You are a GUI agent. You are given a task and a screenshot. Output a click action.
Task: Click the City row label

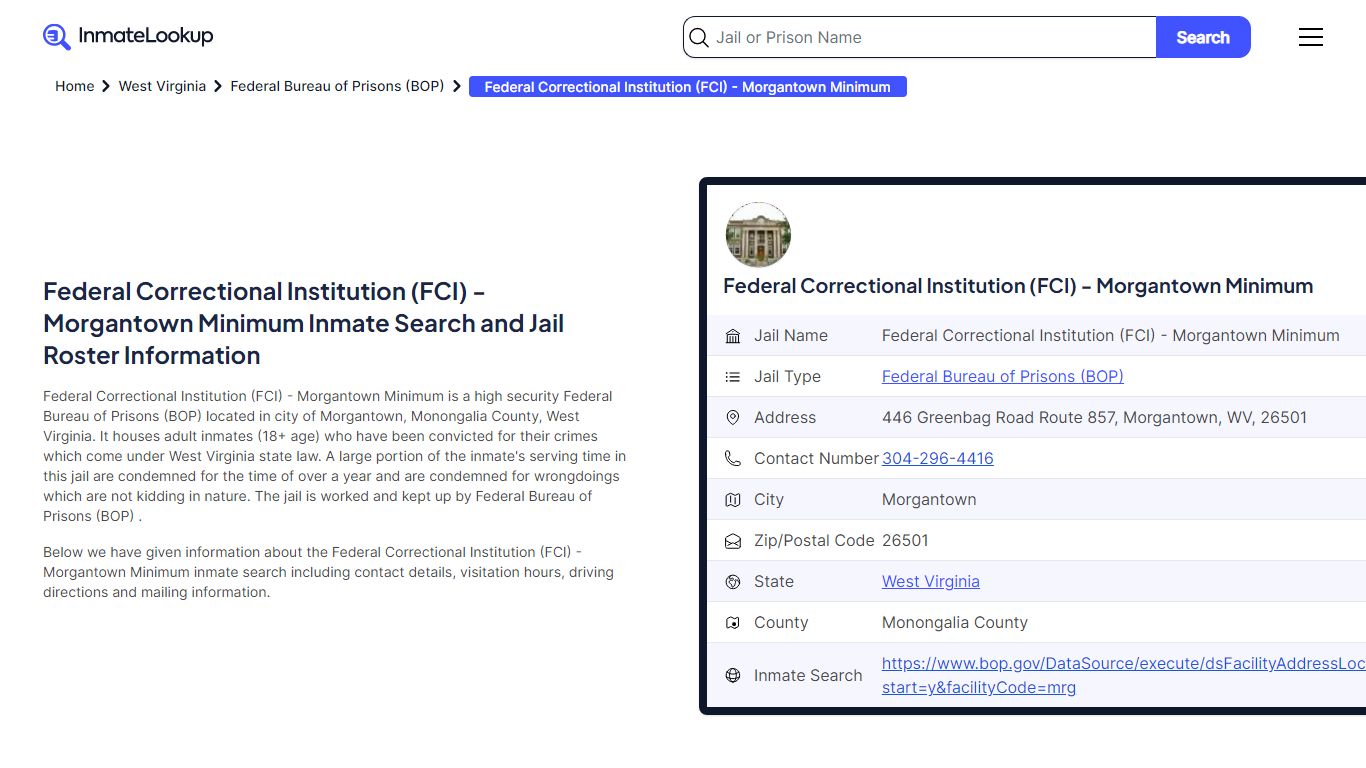coord(769,500)
